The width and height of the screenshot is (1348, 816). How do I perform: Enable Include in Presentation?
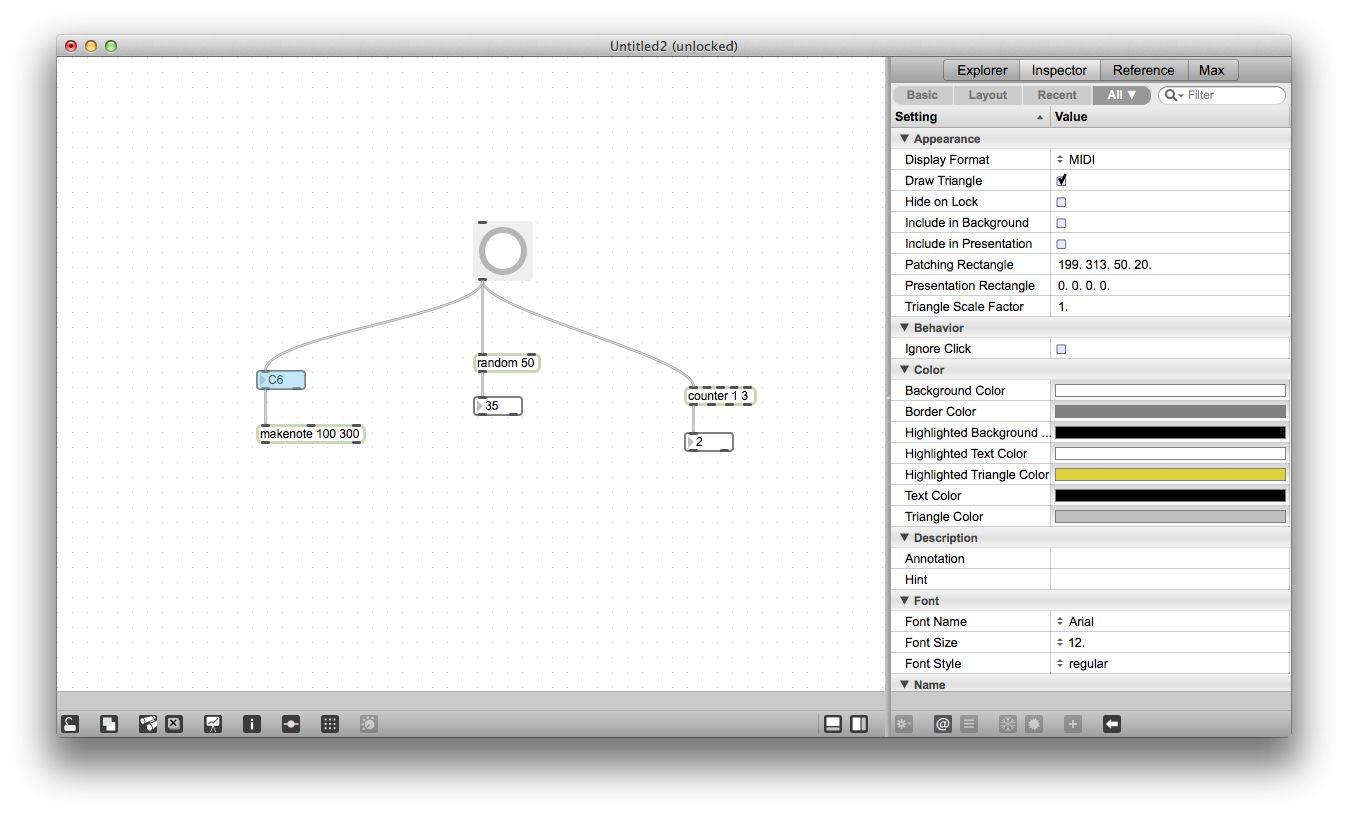(x=1061, y=243)
